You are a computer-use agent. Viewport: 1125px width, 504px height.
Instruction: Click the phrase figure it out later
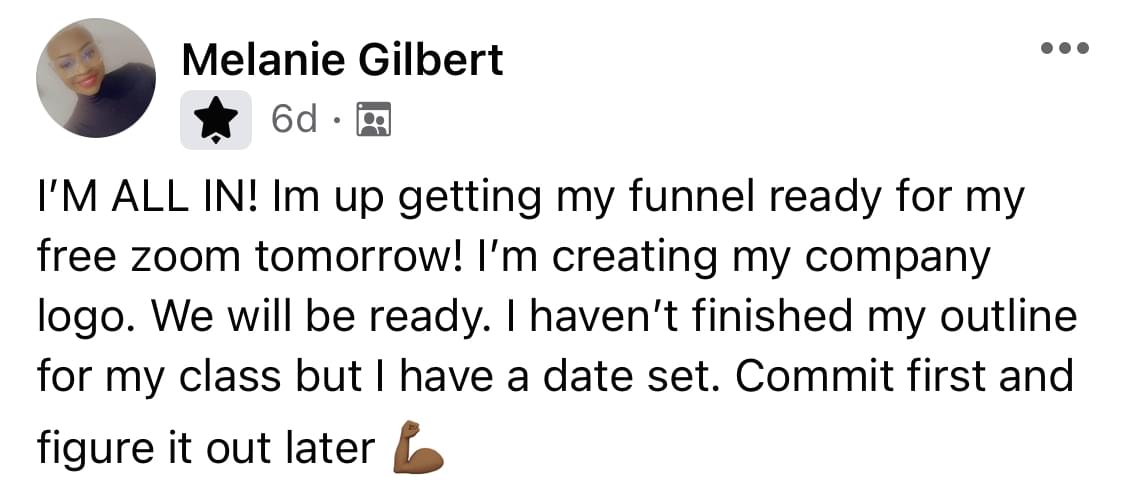pos(206,450)
